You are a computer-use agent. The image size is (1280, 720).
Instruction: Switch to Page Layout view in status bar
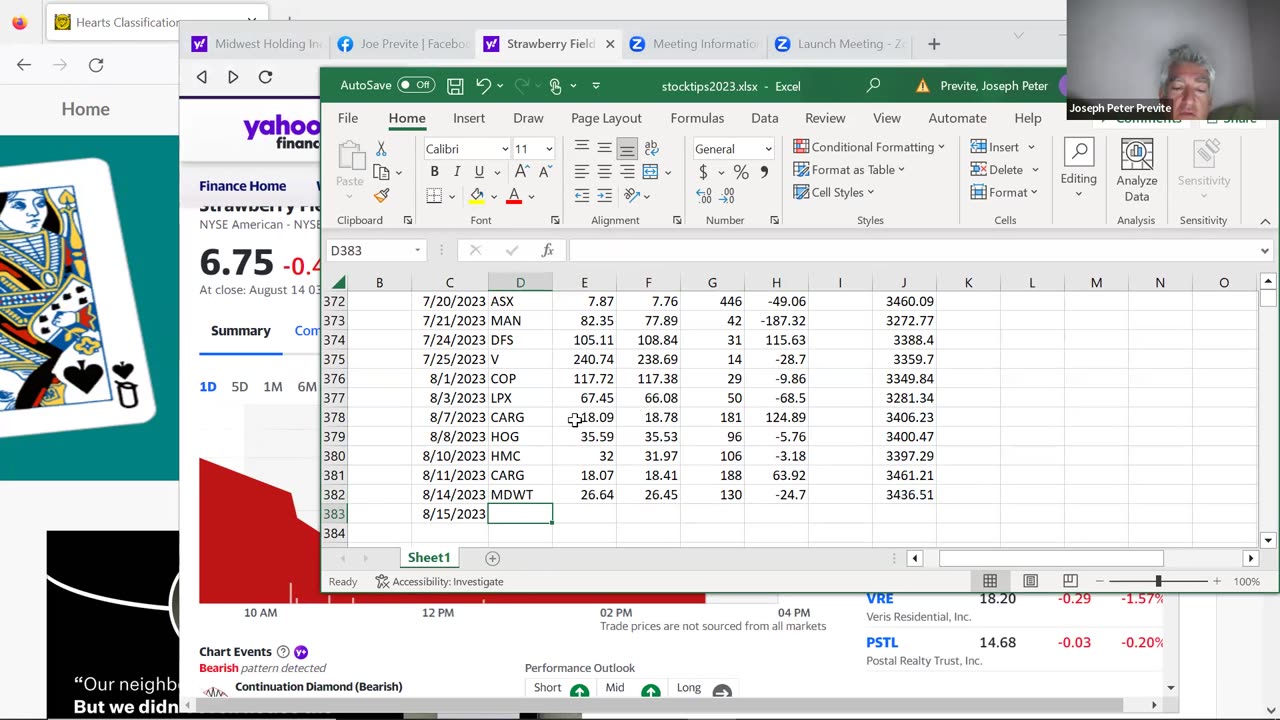1030,581
